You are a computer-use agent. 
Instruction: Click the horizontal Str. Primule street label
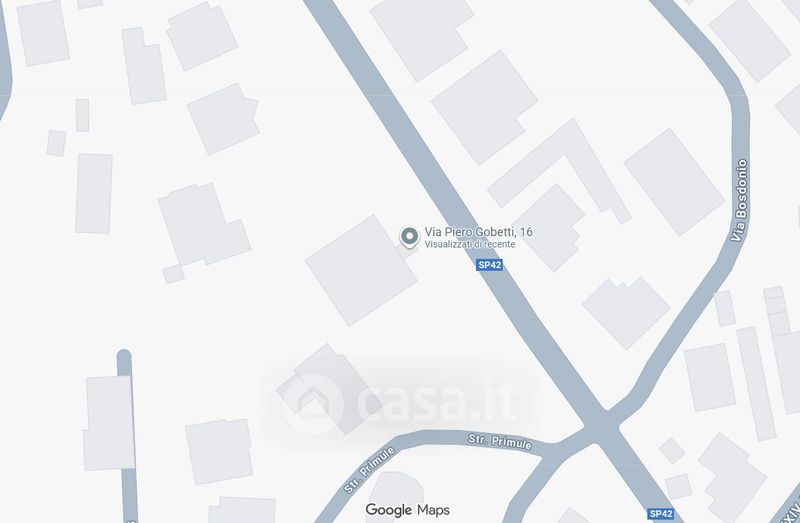click(500, 441)
